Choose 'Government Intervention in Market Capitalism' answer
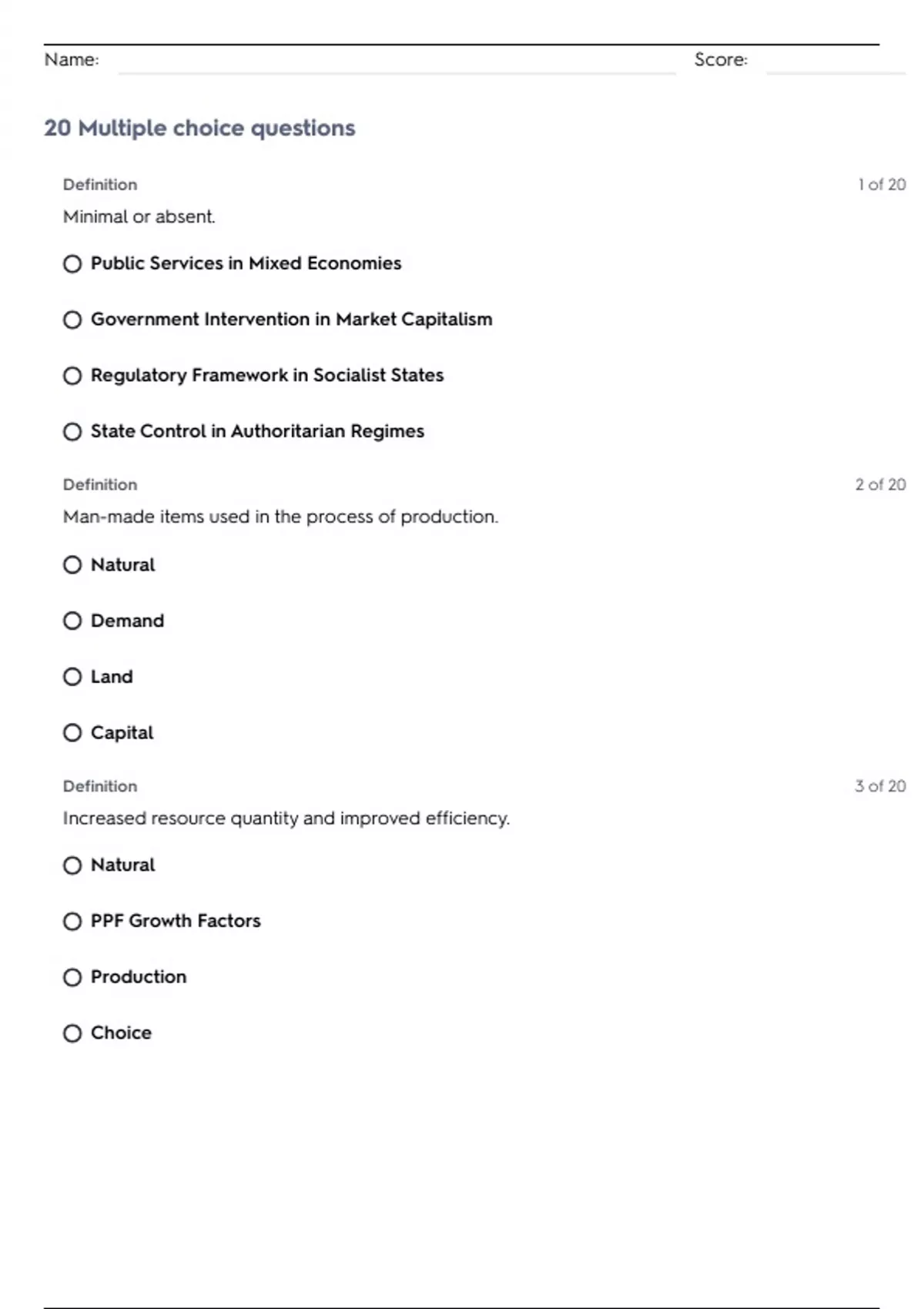This screenshot has width=924, height=1309. click(x=72, y=320)
